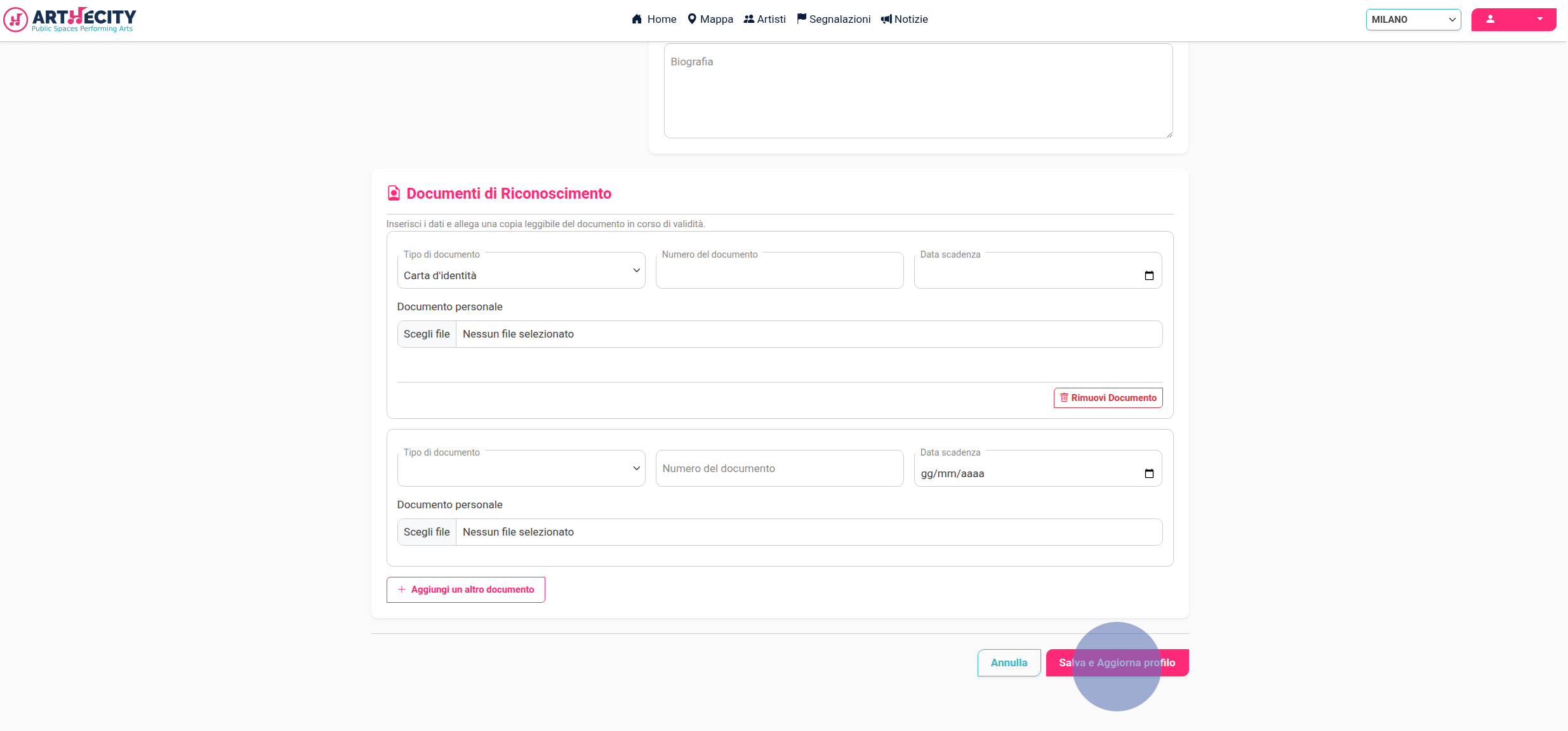Click Rimuovi Documento button
The width and height of the screenshot is (1568, 731).
point(1108,398)
